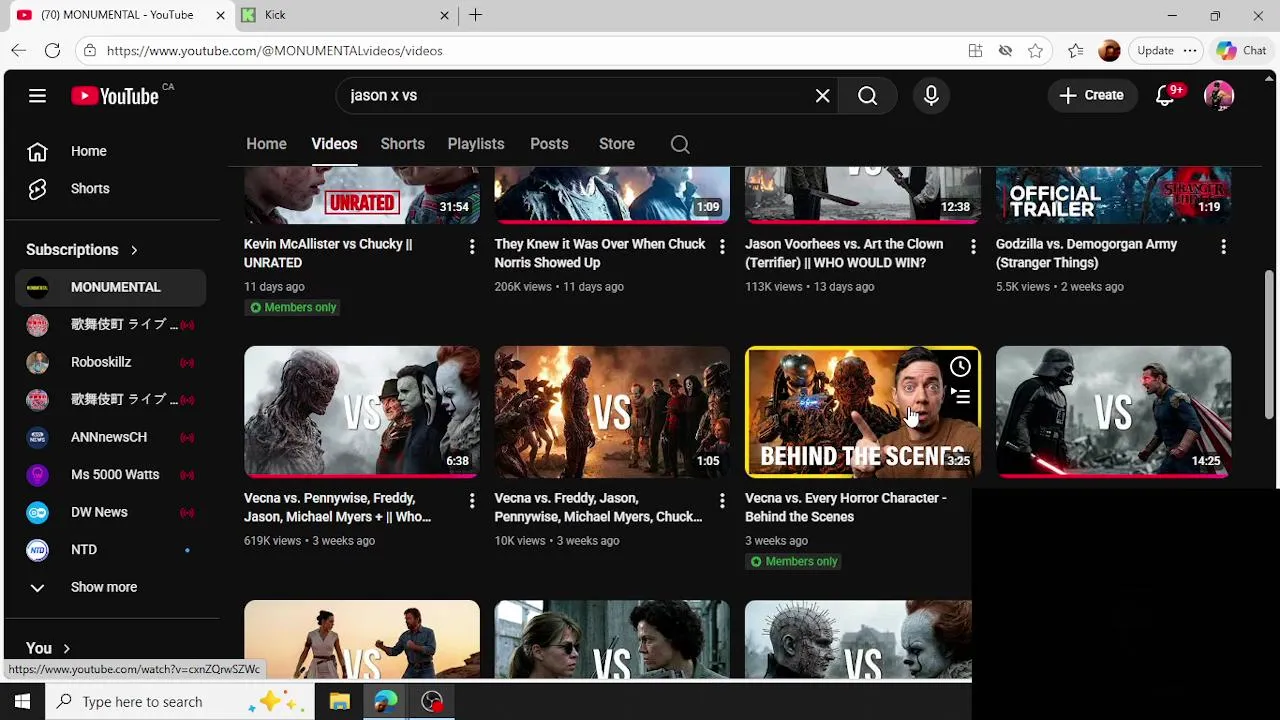Play the Vecna vs Freddy 1:05 thumbnail
Screen dimensions: 1280x720
[x=612, y=412]
